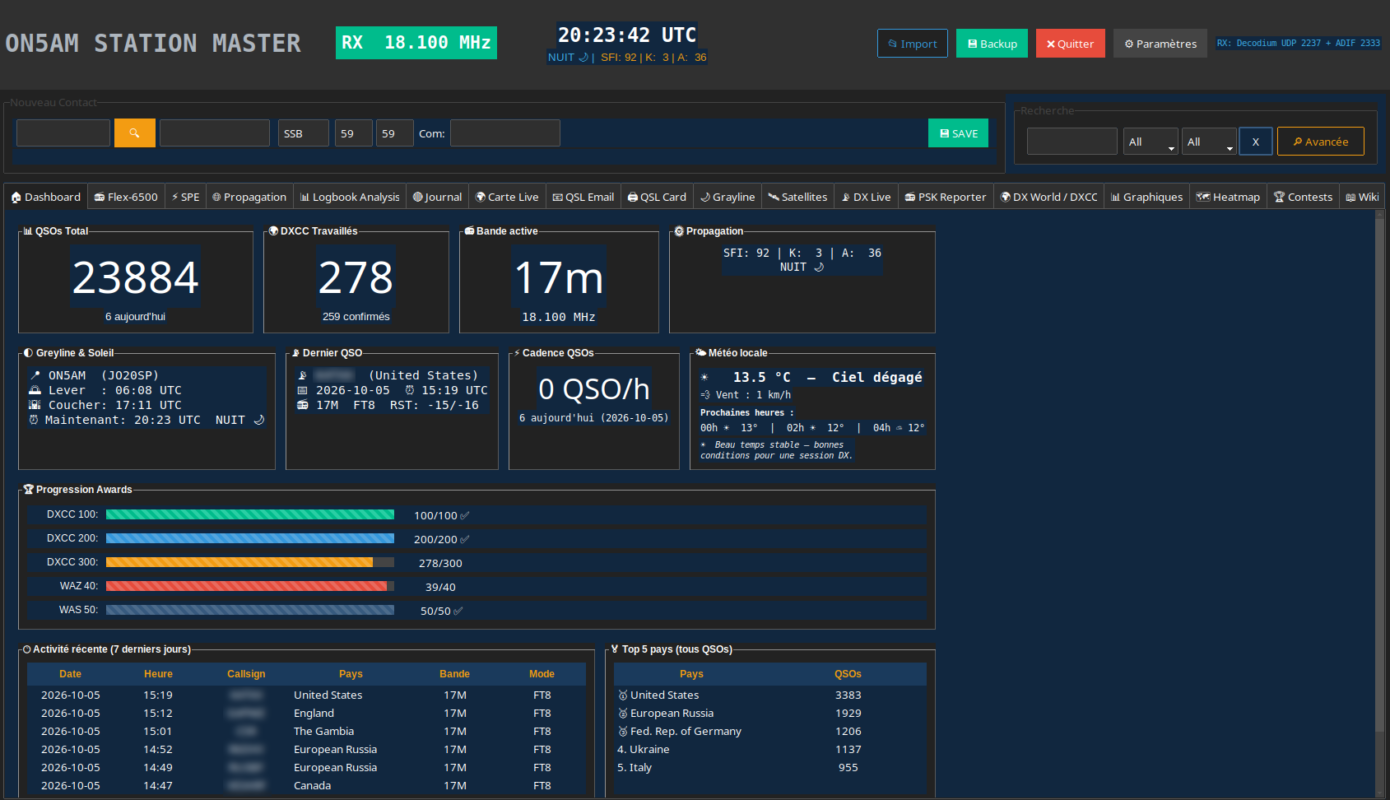Save the new contact with SAVE

(x=958, y=133)
